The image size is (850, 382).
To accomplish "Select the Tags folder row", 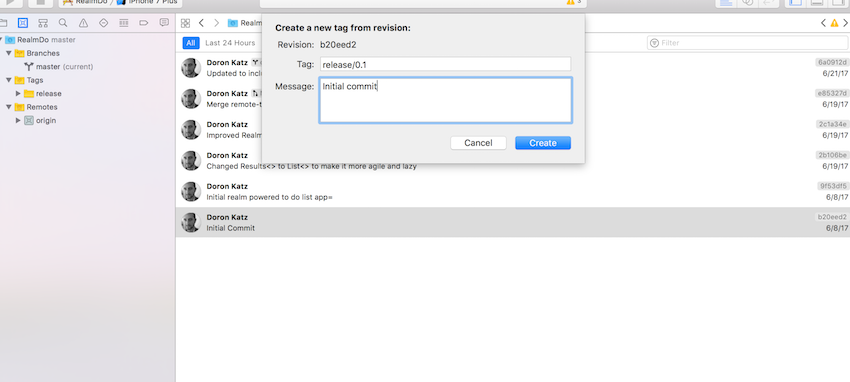I will [x=35, y=80].
